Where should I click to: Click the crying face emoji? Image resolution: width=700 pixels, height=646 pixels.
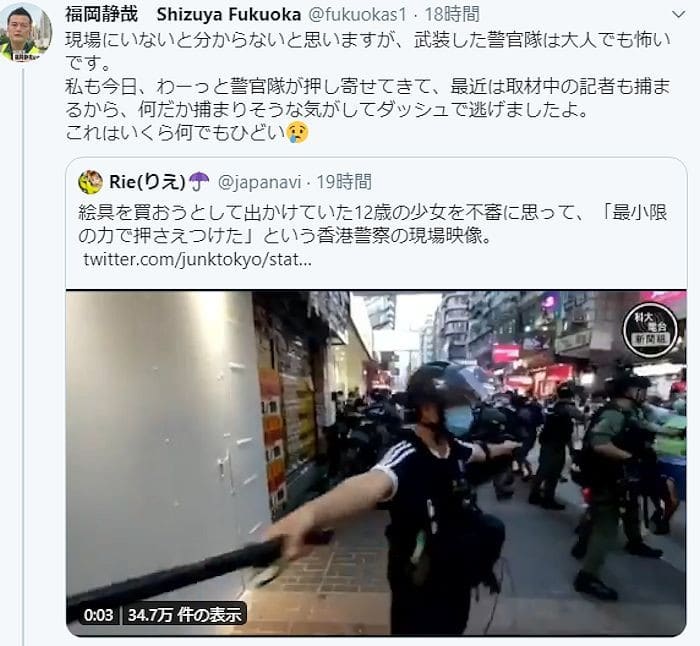[x=297, y=133]
